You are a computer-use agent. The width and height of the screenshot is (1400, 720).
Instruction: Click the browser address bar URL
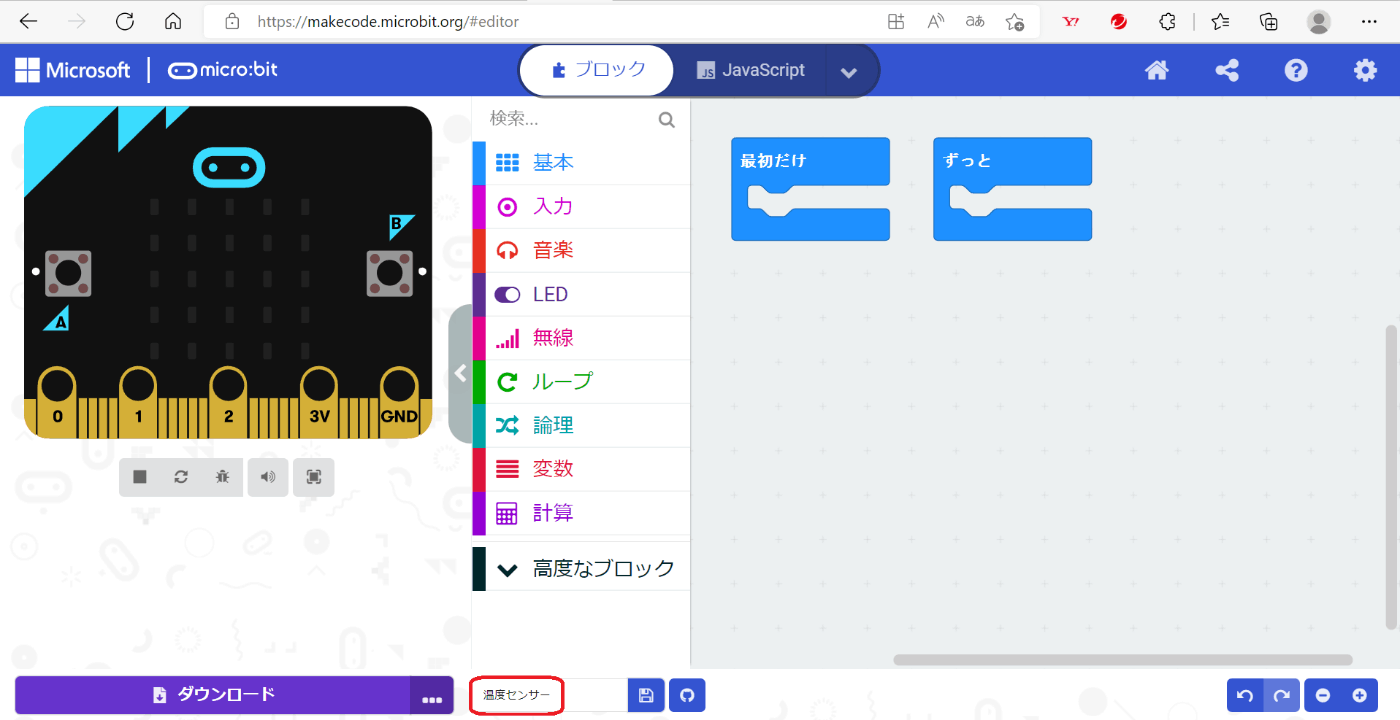388,21
